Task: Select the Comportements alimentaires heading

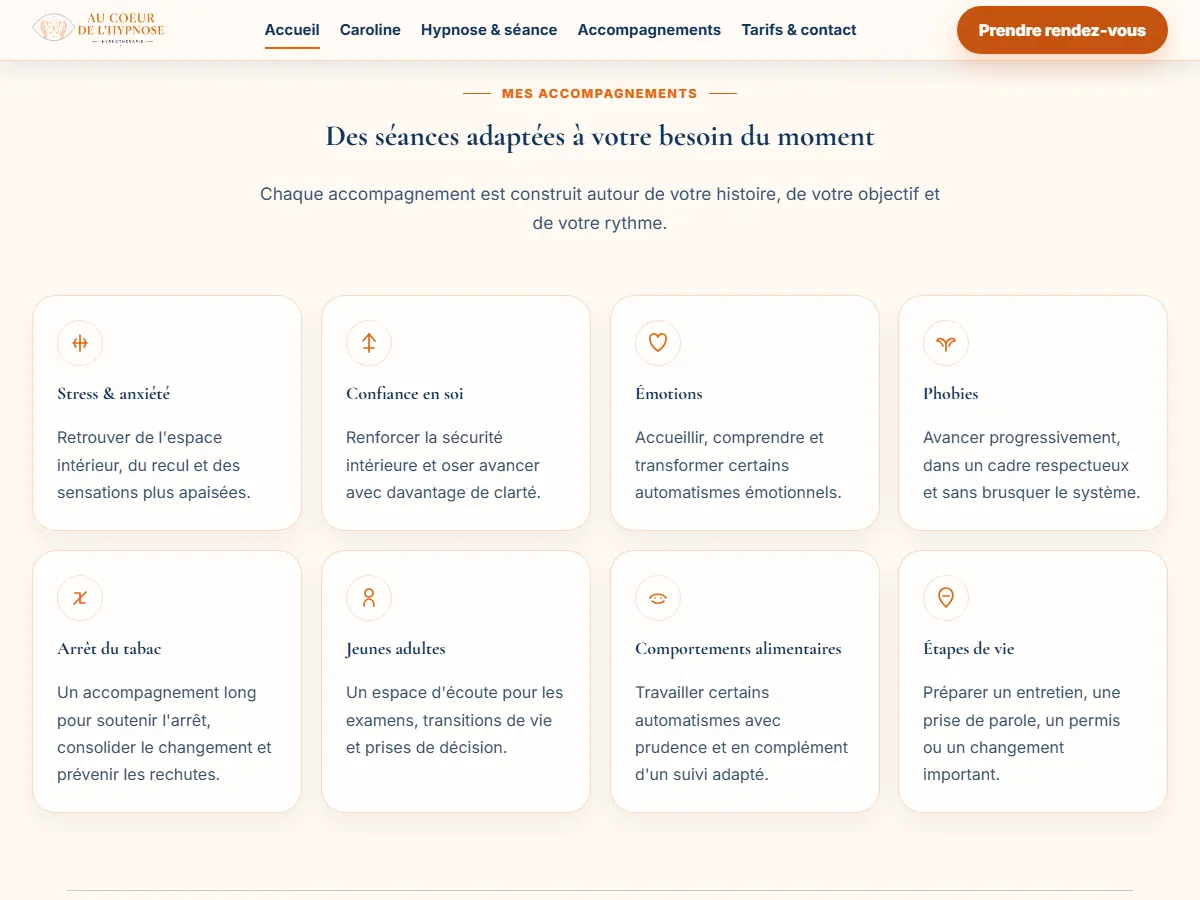Action: 738,649
